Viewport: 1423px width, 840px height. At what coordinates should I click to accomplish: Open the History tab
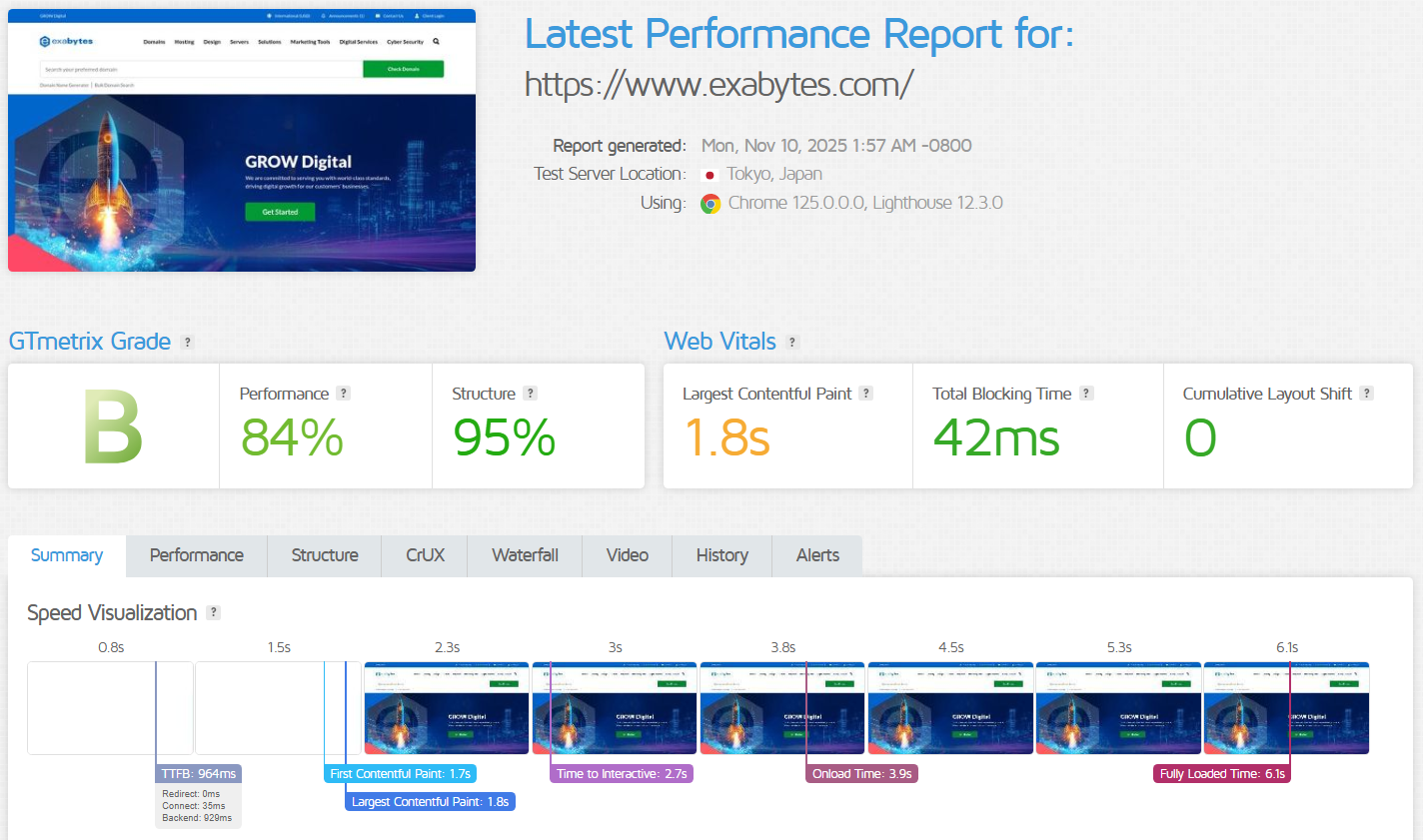[722, 555]
